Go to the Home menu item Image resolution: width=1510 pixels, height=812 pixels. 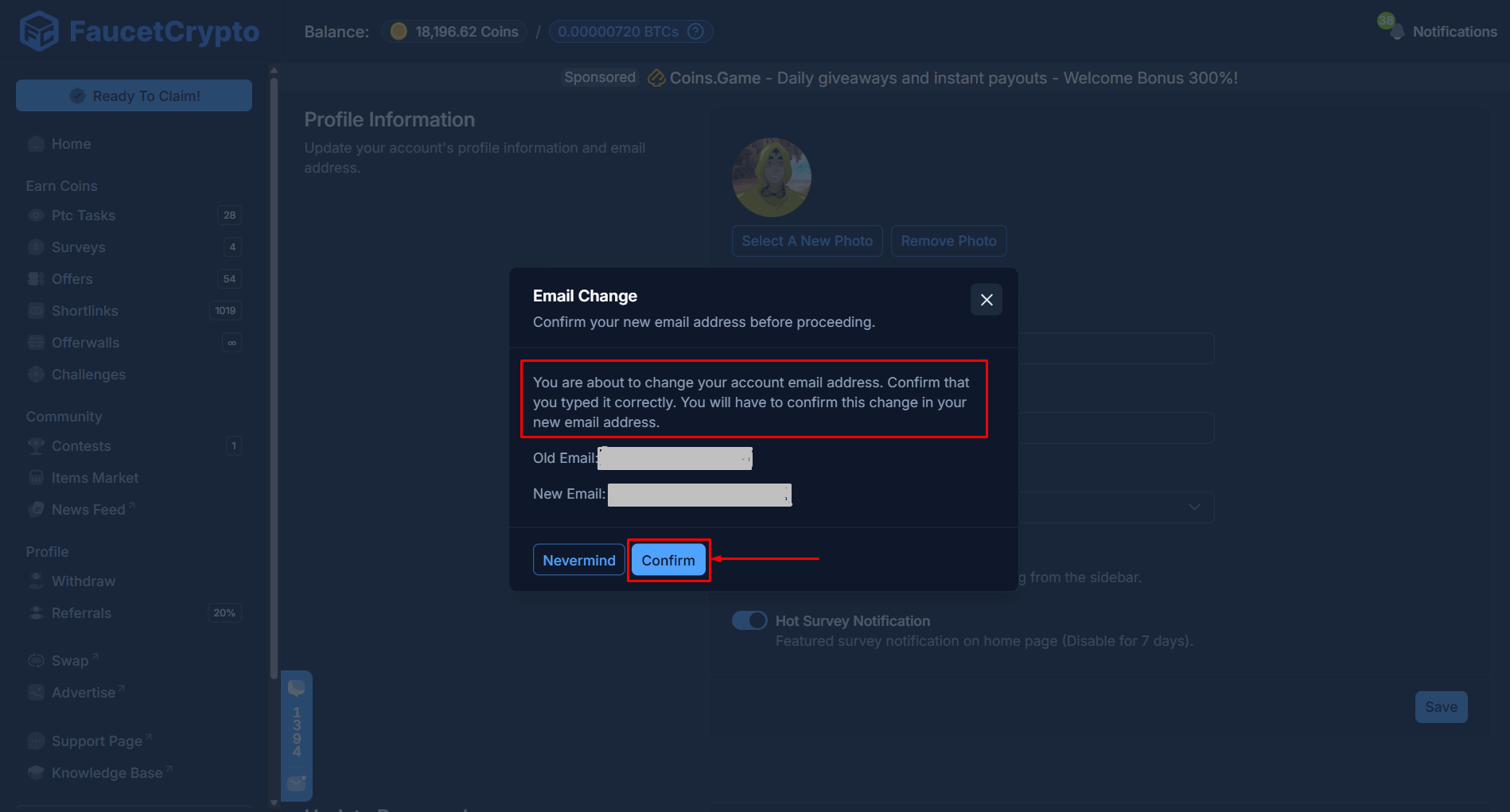[70, 143]
